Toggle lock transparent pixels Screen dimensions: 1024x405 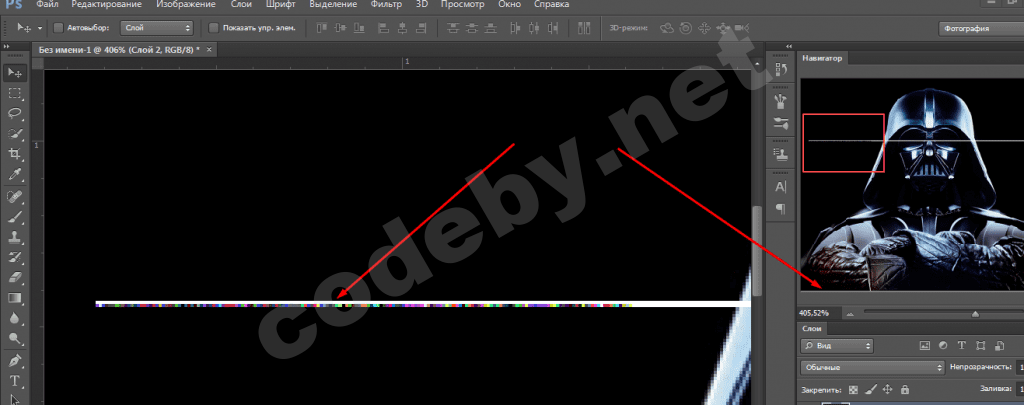(x=854, y=390)
